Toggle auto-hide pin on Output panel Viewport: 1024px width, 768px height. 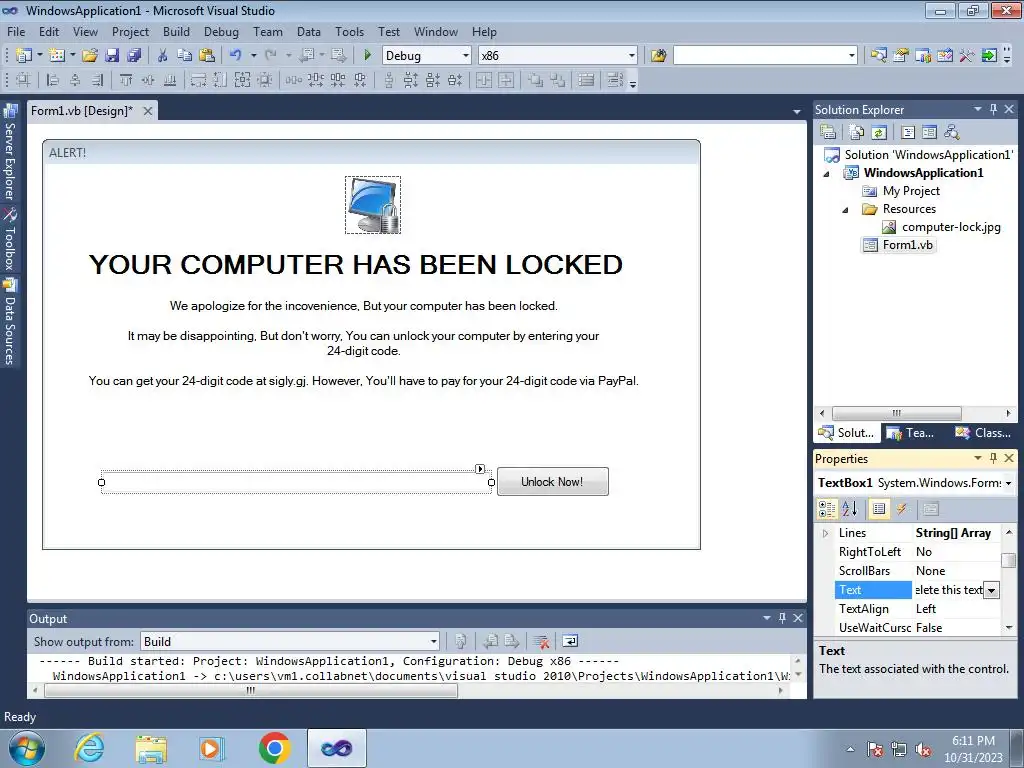[782, 617]
